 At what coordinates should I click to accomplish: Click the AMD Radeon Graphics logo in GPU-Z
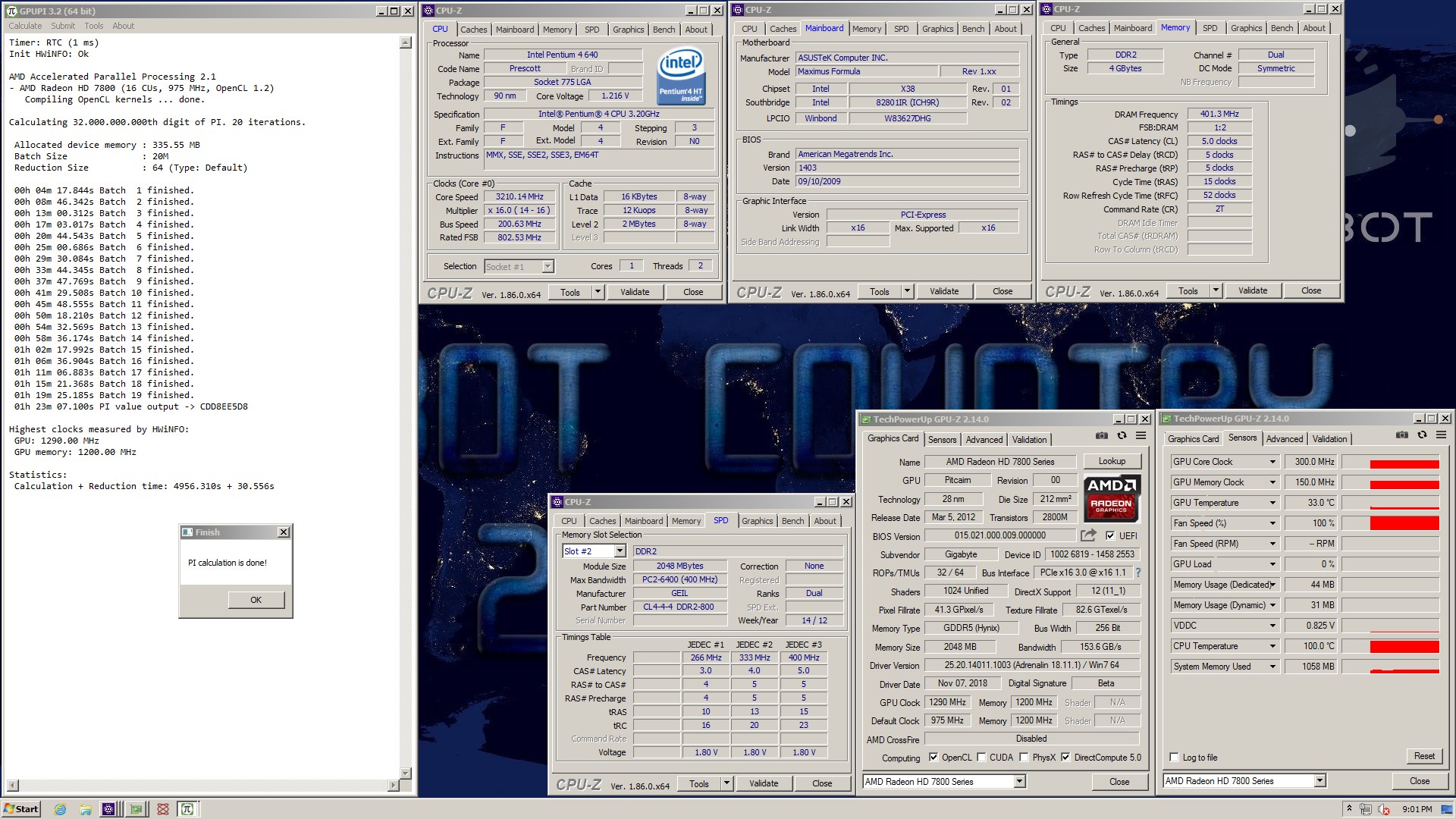point(1111,498)
